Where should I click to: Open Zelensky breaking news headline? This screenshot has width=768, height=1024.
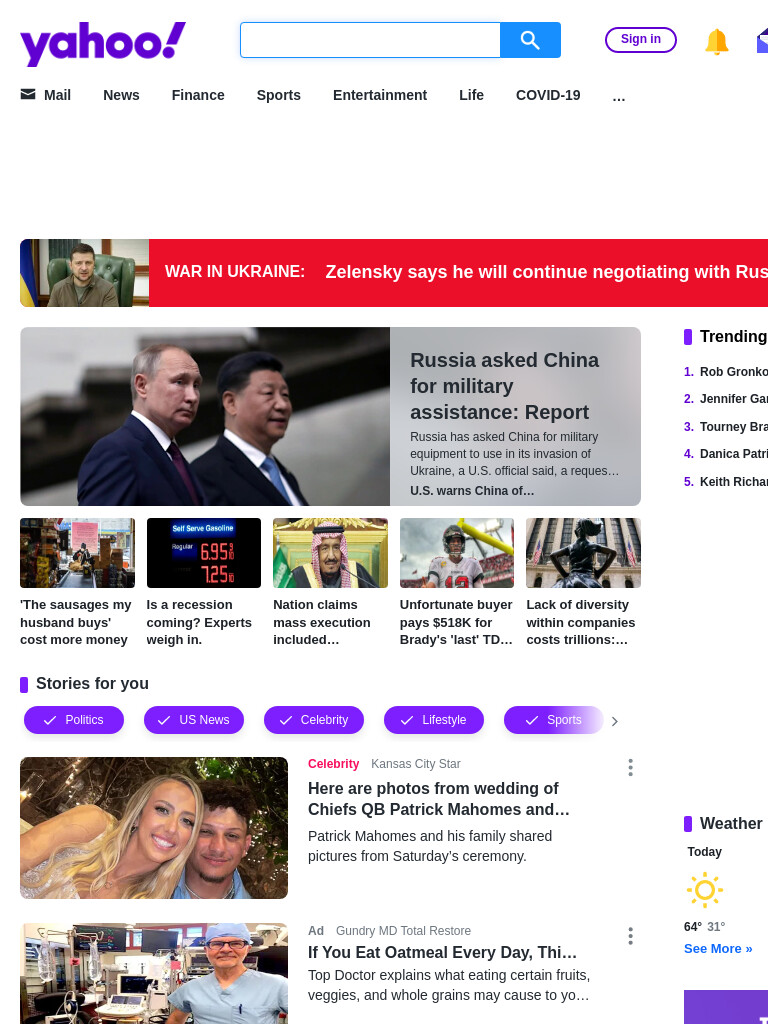[547, 272]
